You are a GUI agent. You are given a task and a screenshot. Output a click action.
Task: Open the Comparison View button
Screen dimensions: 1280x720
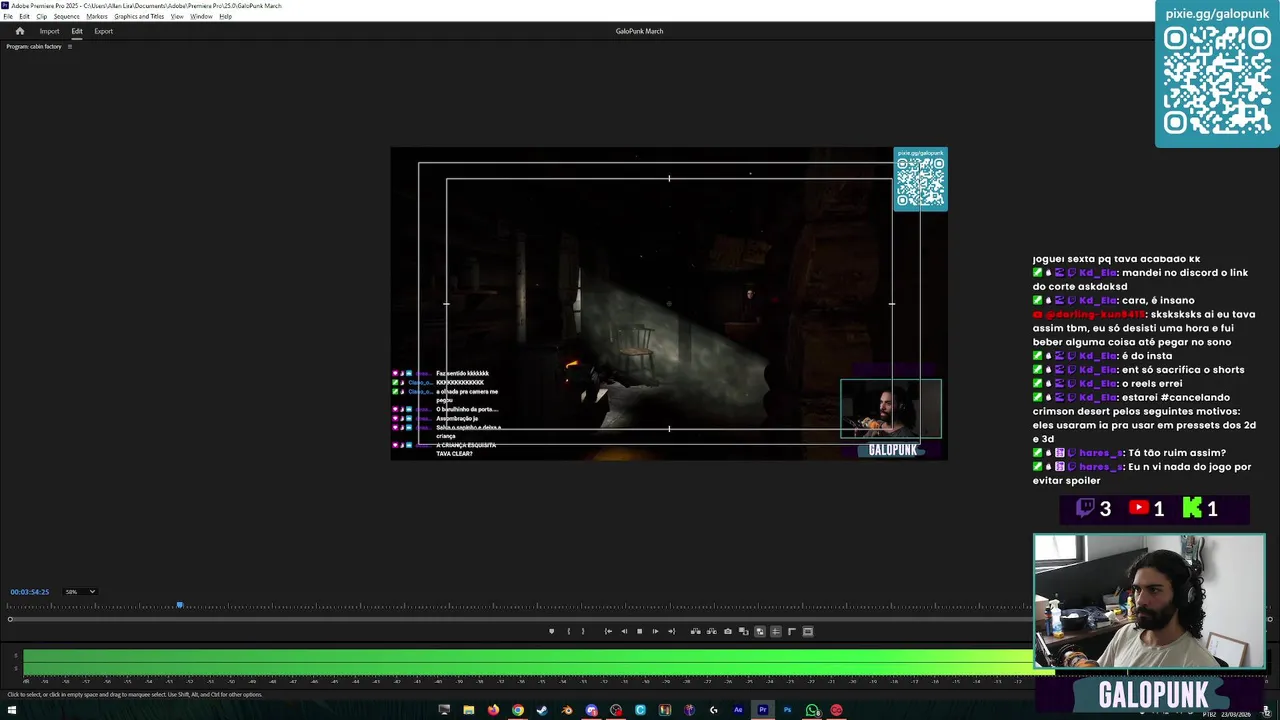(743, 631)
